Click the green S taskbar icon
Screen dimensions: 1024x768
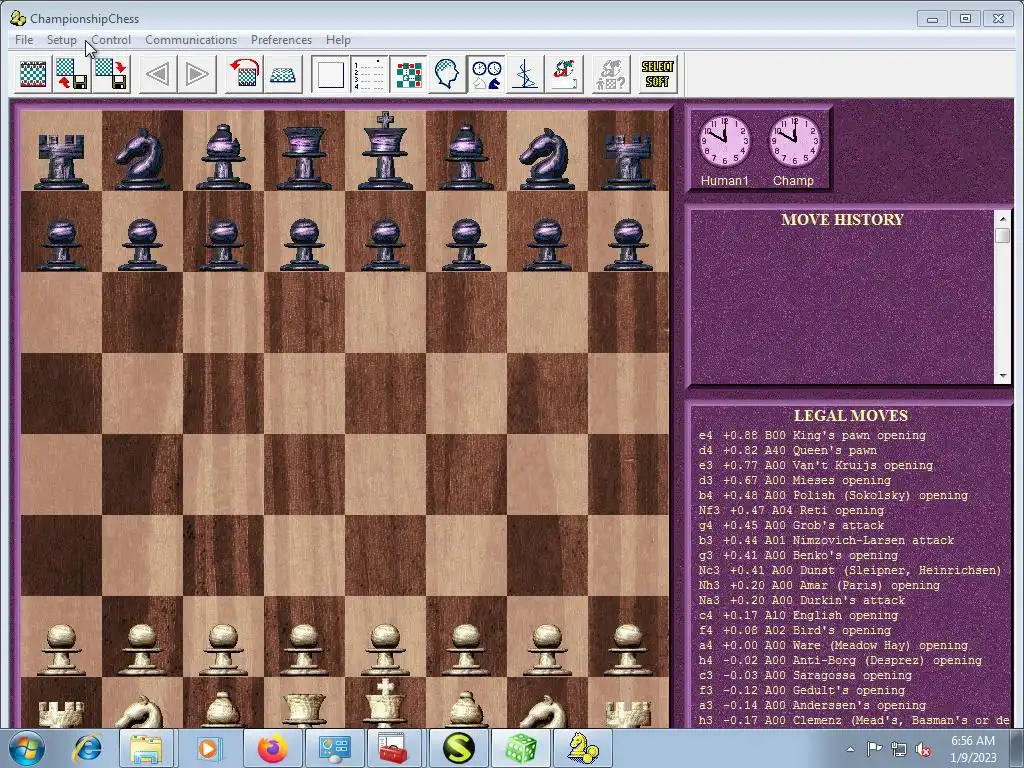coord(458,748)
